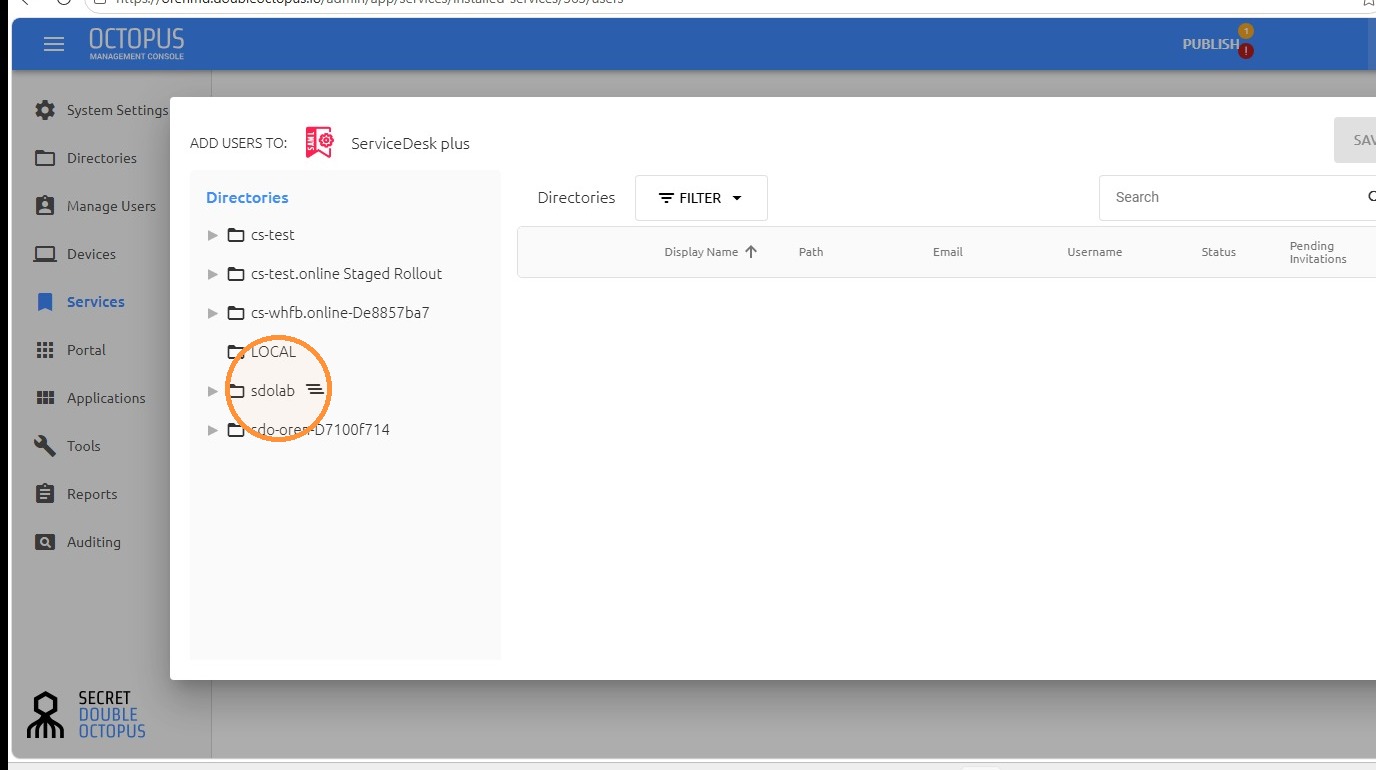Sort by the Path column header
1376x770 pixels.
pyautogui.click(x=811, y=252)
